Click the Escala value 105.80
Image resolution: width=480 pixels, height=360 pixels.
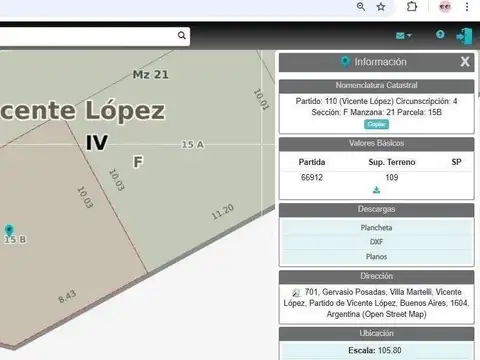click(390, 350)
